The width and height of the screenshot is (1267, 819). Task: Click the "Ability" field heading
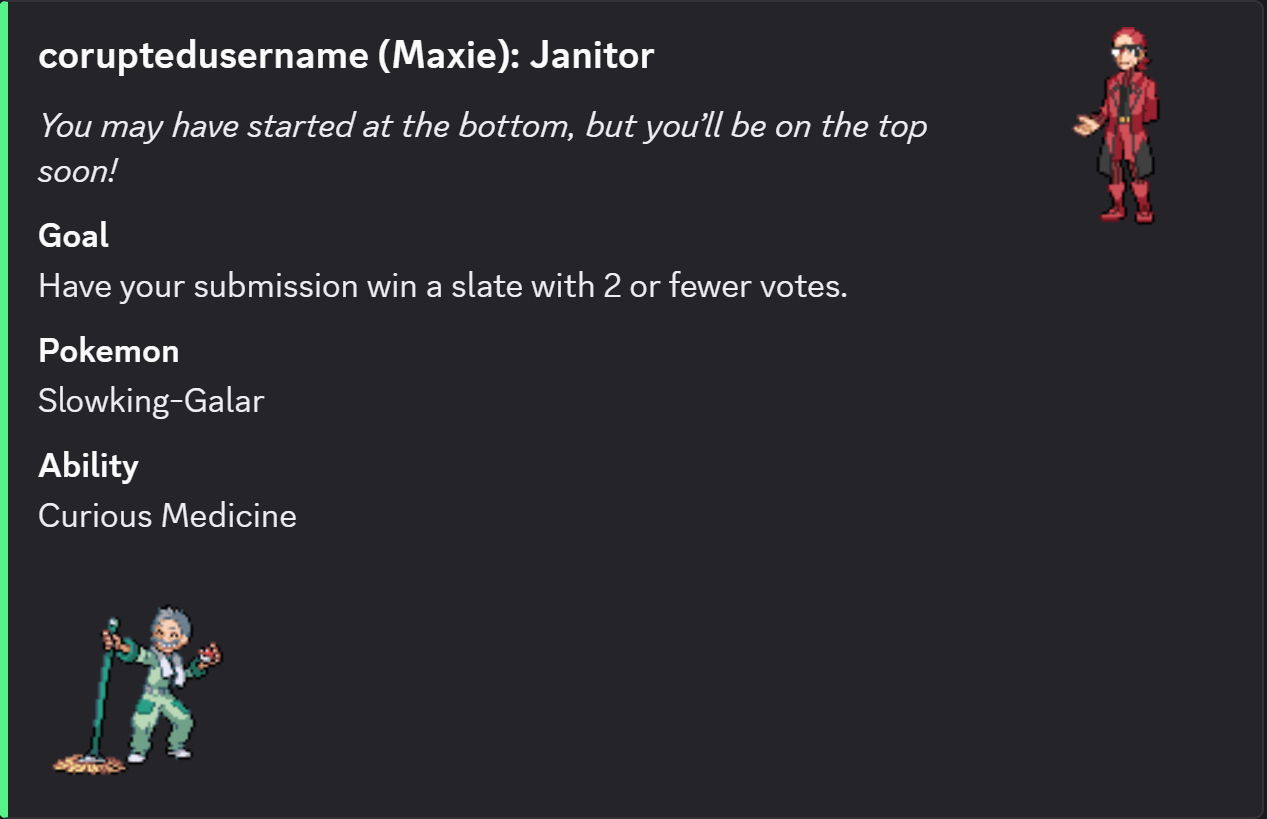click(88, 466)
